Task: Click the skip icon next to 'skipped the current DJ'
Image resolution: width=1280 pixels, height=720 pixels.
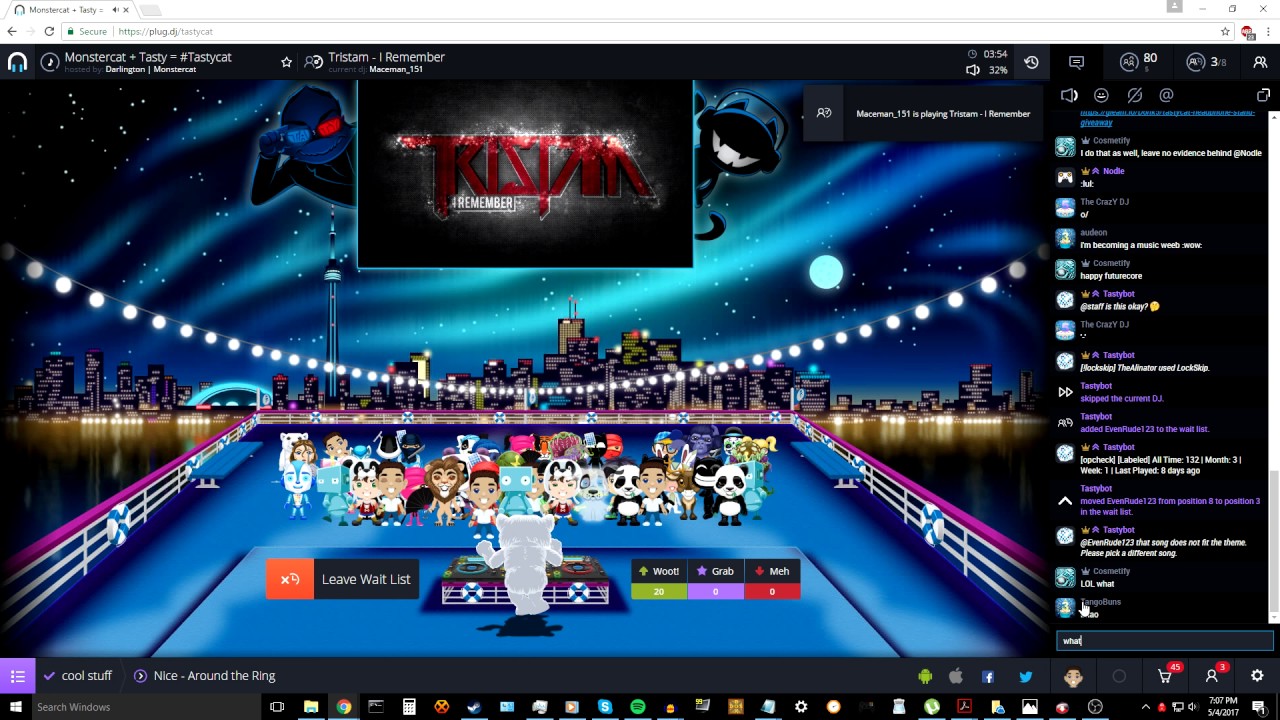Action: point(1065,392)
